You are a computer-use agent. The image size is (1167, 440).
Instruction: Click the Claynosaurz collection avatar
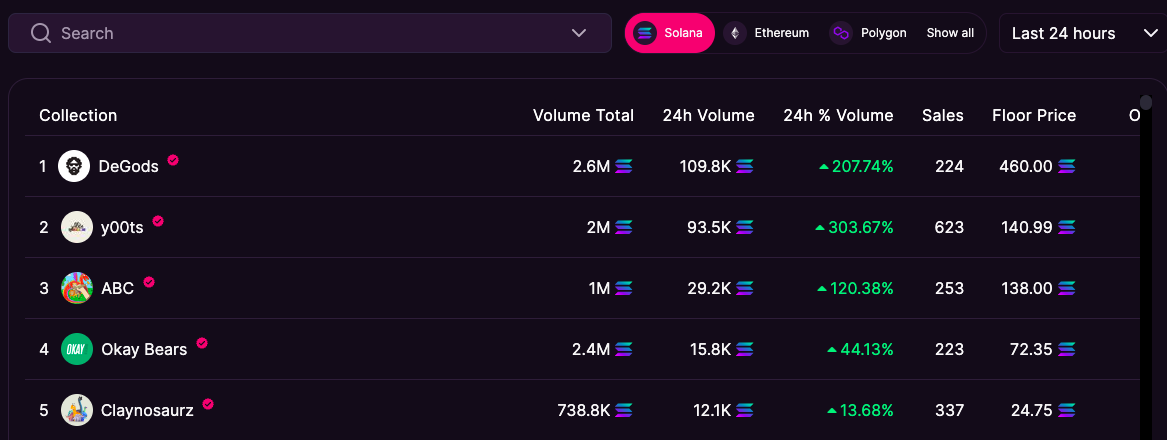(x=77, y=410)
